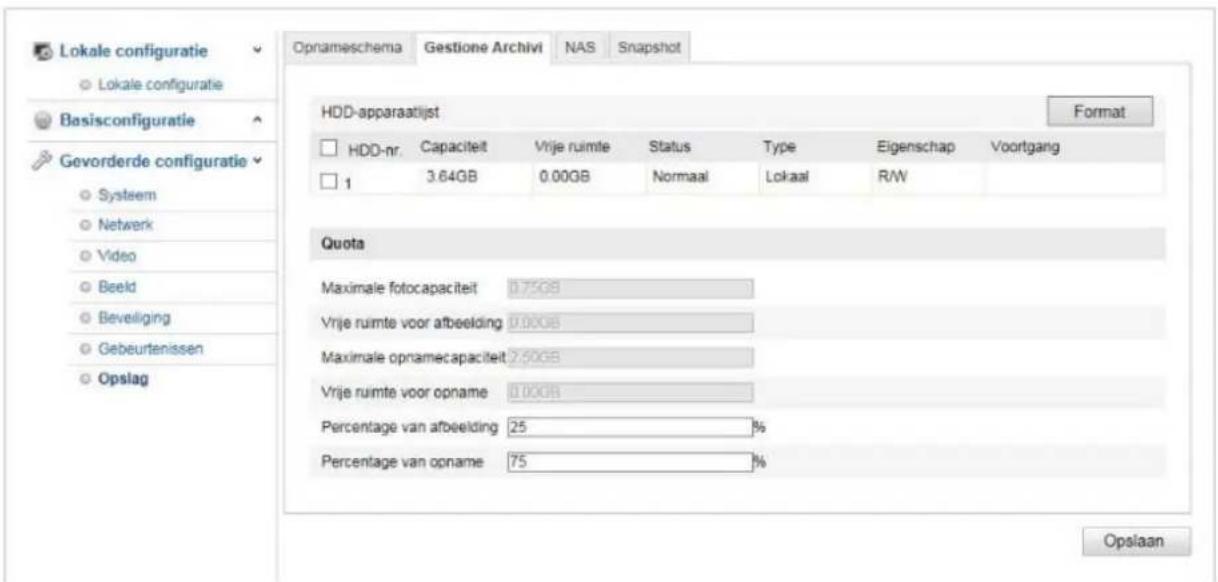
Task: Click the Maximale opnamecapaciteit field
Action: point(630,357)
